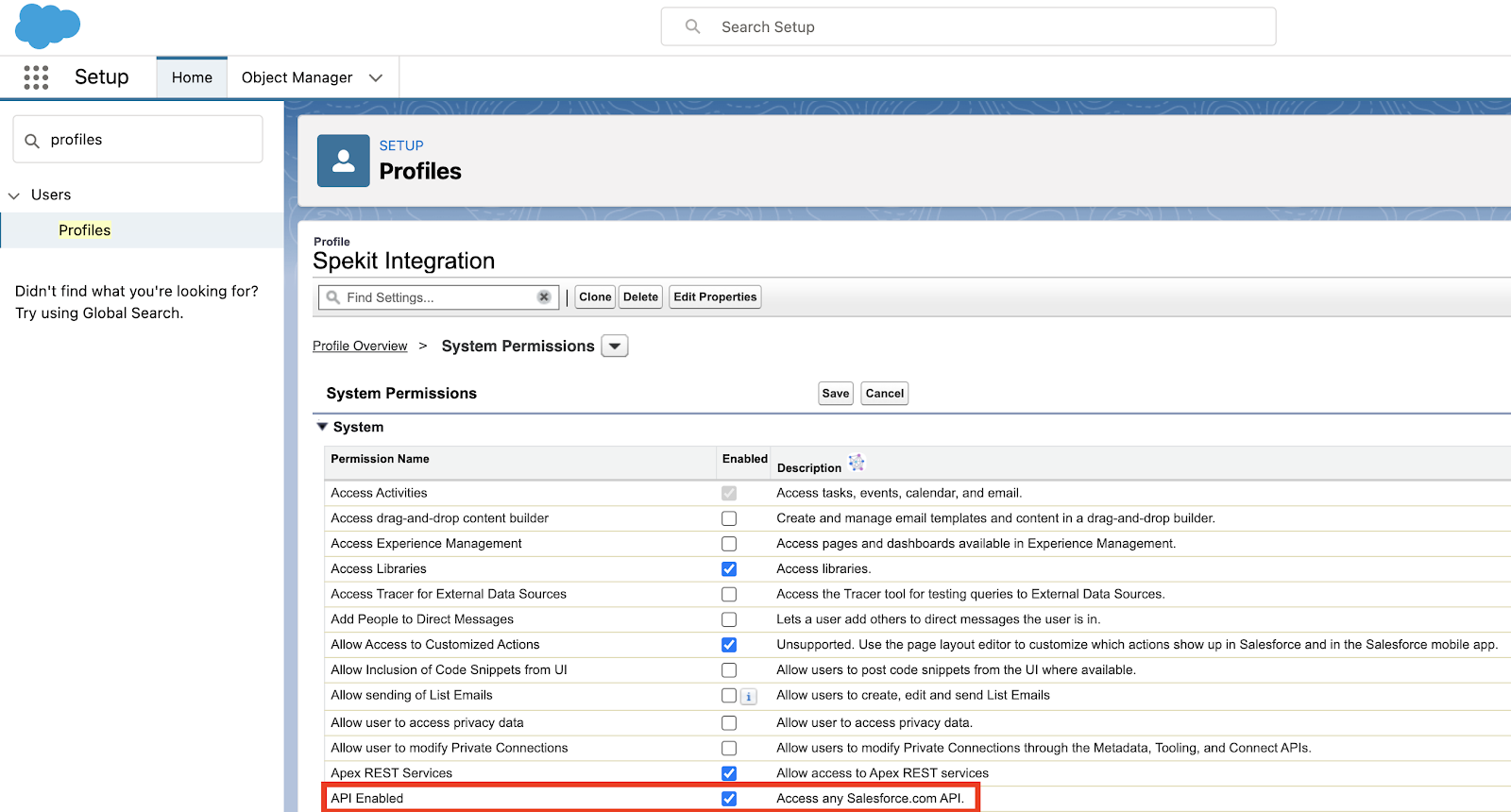The image size is (1511, 812).
Task: Uncheck the Access Libraries checkbox
Action: tap(729, 569)
